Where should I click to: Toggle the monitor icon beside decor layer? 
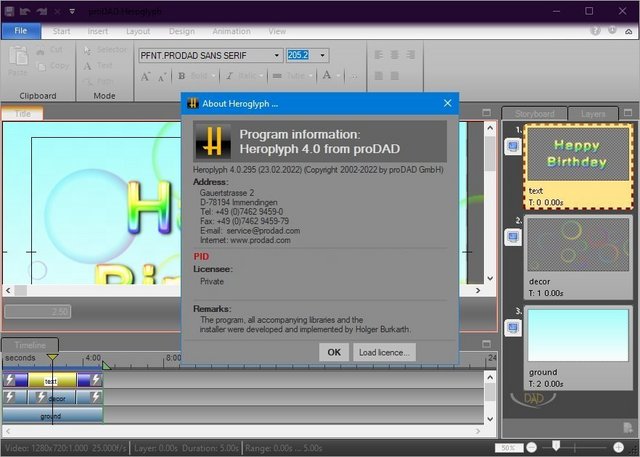513,237
